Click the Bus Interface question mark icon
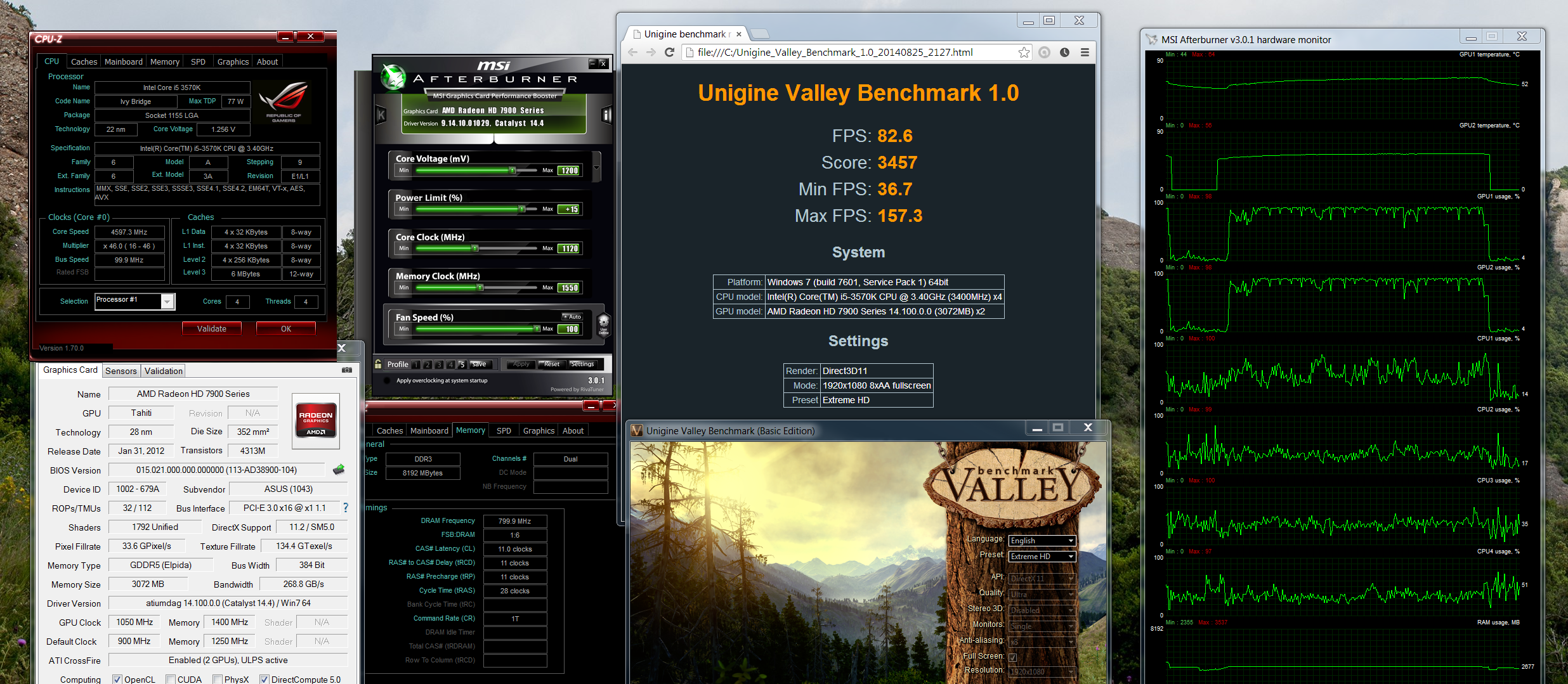1568x684 pixels. [346, 508]
